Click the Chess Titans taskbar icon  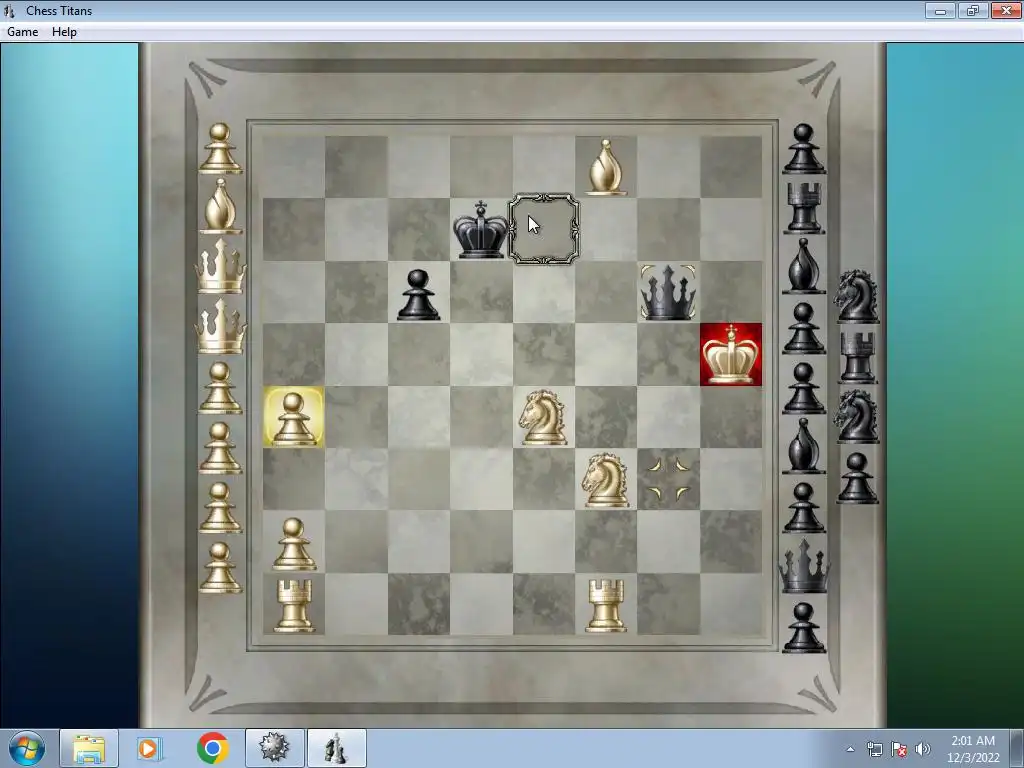(336, 748)
